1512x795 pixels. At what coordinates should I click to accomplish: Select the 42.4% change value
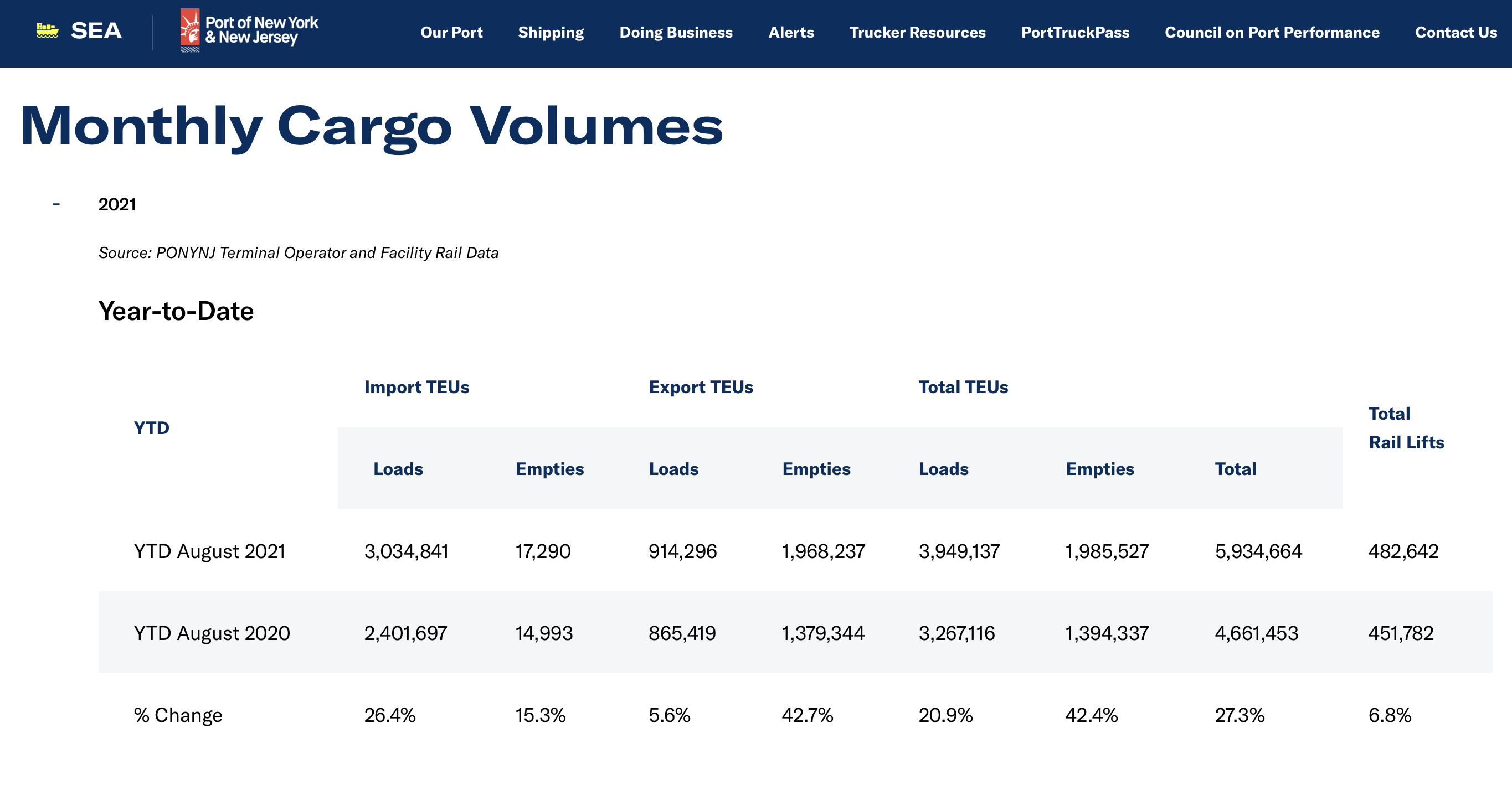coord(1092,715)
